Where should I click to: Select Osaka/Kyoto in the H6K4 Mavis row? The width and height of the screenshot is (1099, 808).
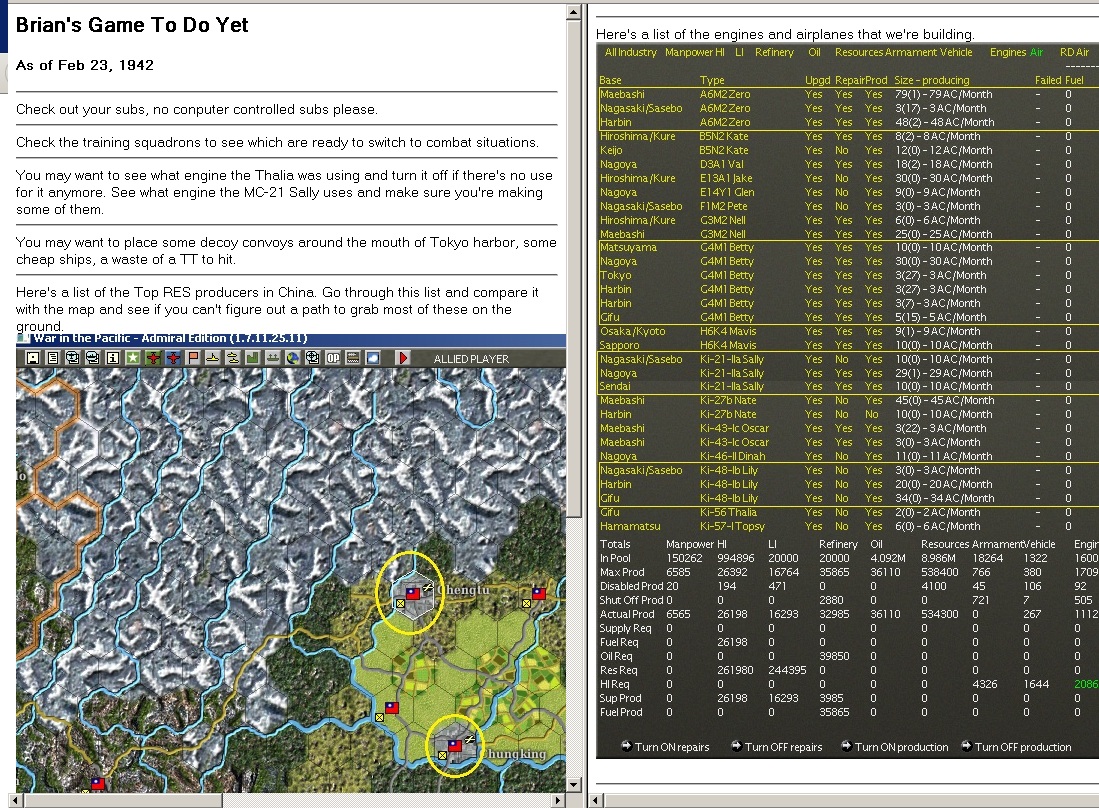tap(633, 331)
